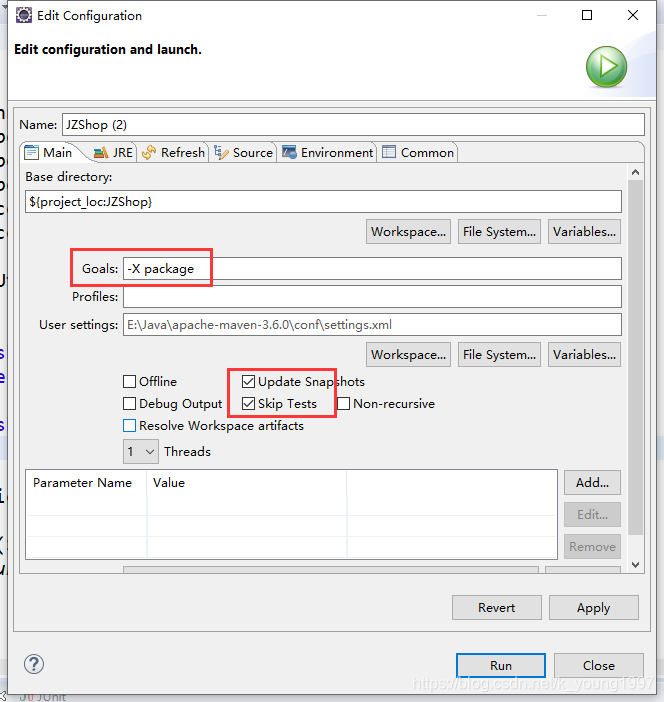This screenshot has width=664, height=702.
Task: Click the Eclipse icon in title bar
Action: click(24, 15)
